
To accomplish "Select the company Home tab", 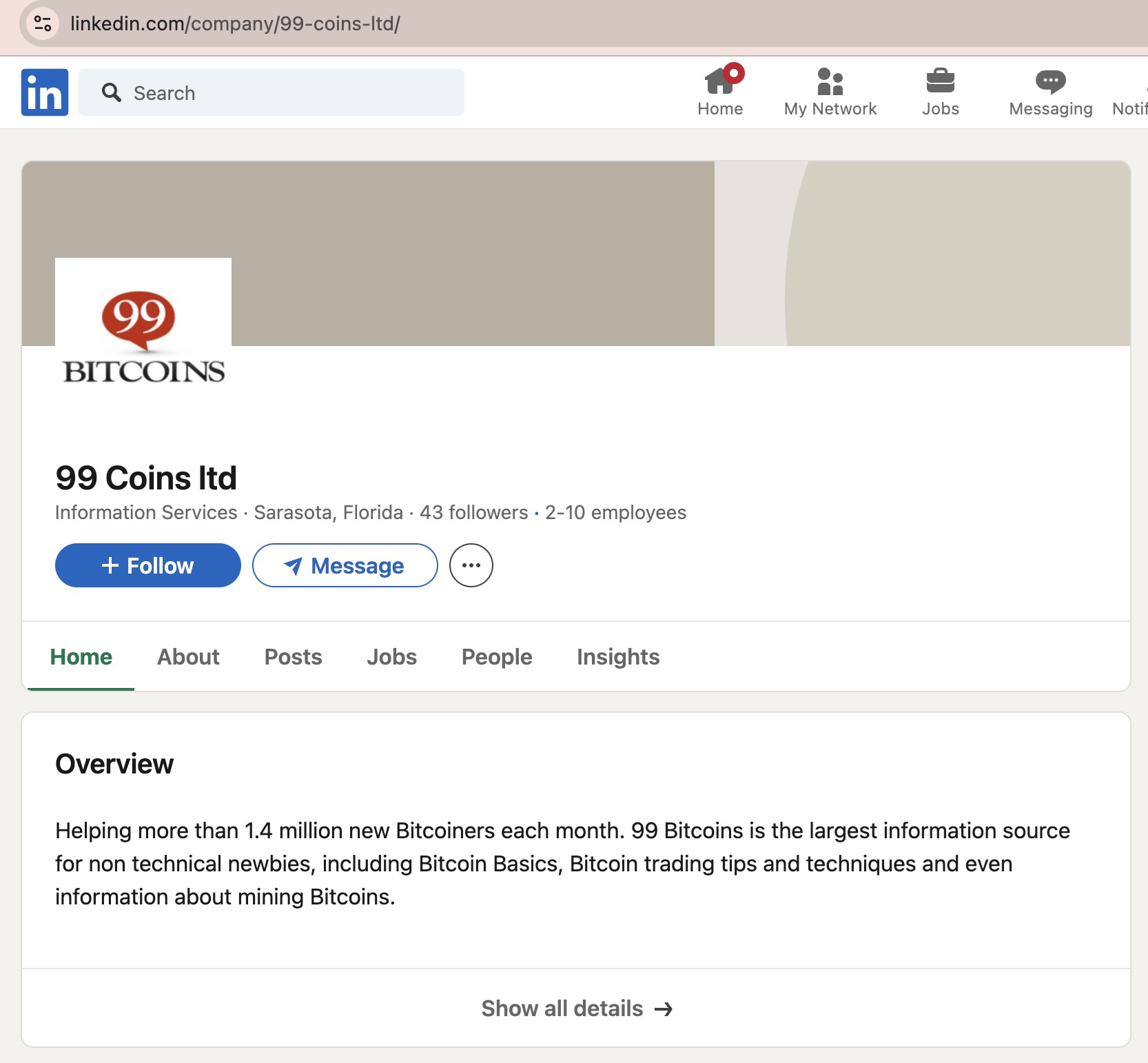I will coord(81,657).
